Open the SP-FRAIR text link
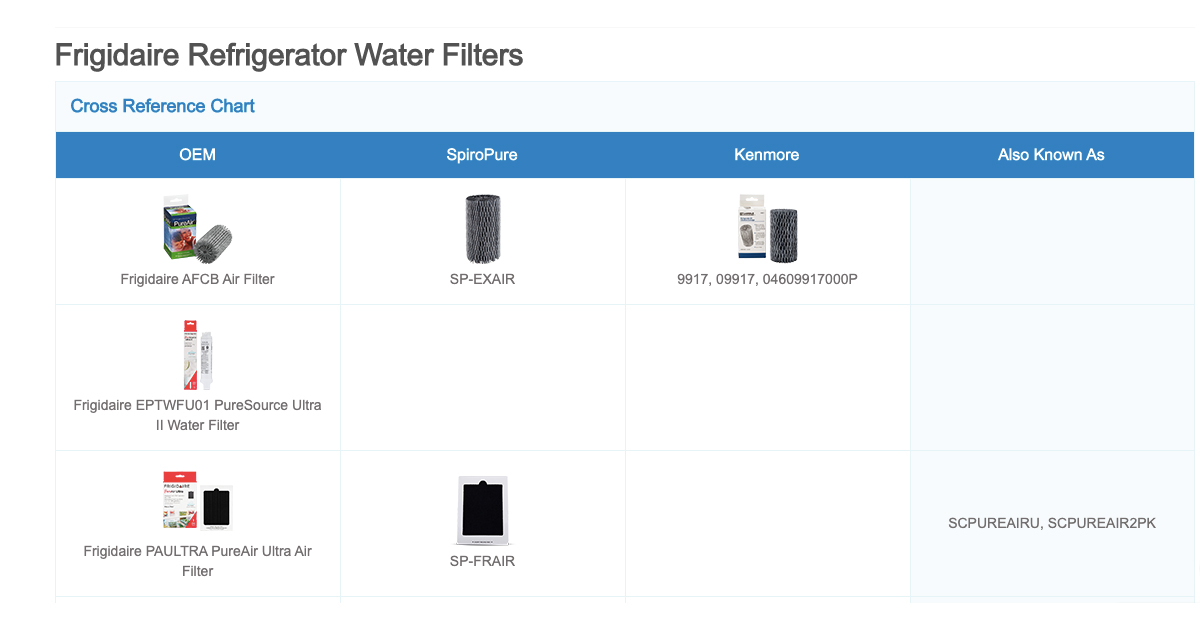 coord(482,561)
